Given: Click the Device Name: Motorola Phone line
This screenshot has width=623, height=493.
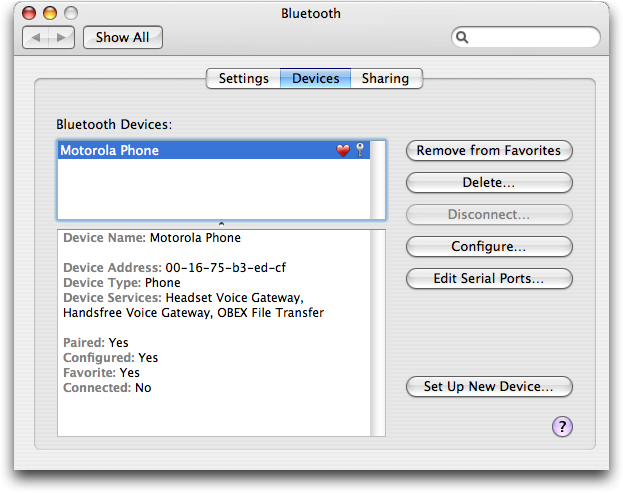Looking at the screenshot, I should [x=152, y=238].
